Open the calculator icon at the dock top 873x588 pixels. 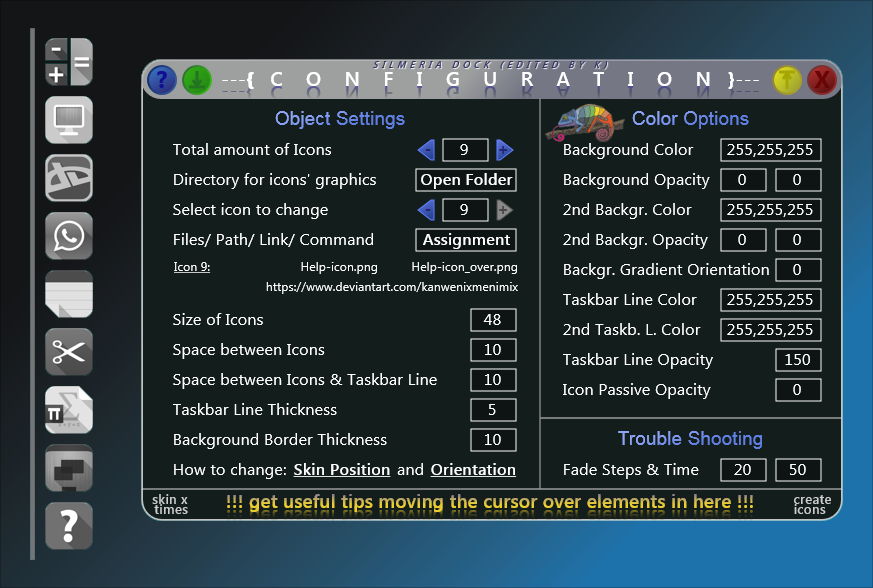click(x=68, y=61)
